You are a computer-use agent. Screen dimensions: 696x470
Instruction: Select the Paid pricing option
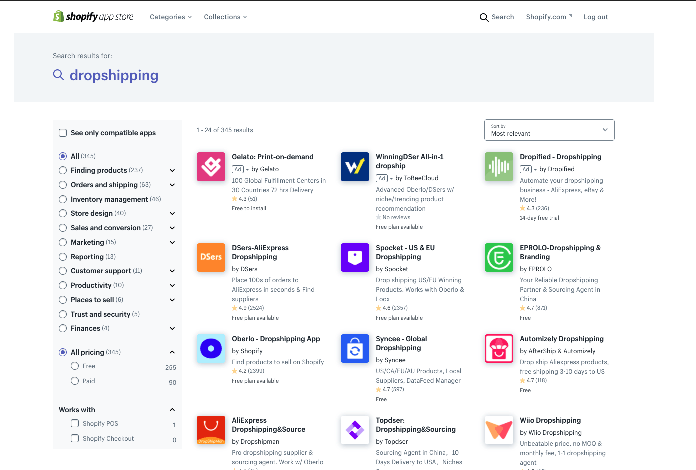click(x=75, y=381)
